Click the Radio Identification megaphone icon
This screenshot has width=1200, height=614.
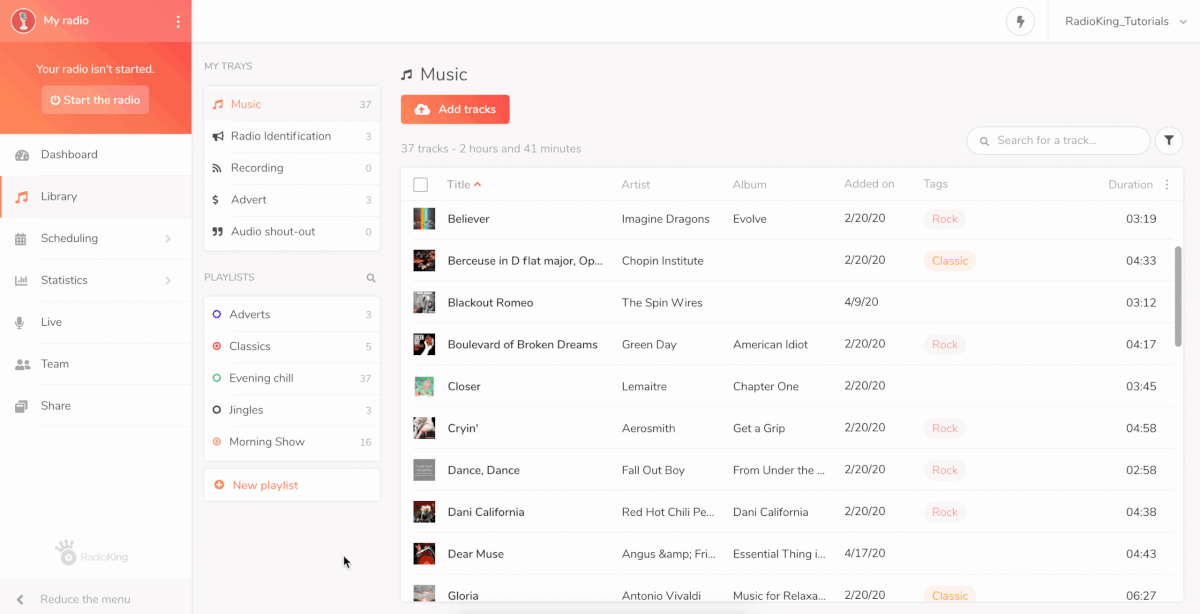tap(218, 136)
